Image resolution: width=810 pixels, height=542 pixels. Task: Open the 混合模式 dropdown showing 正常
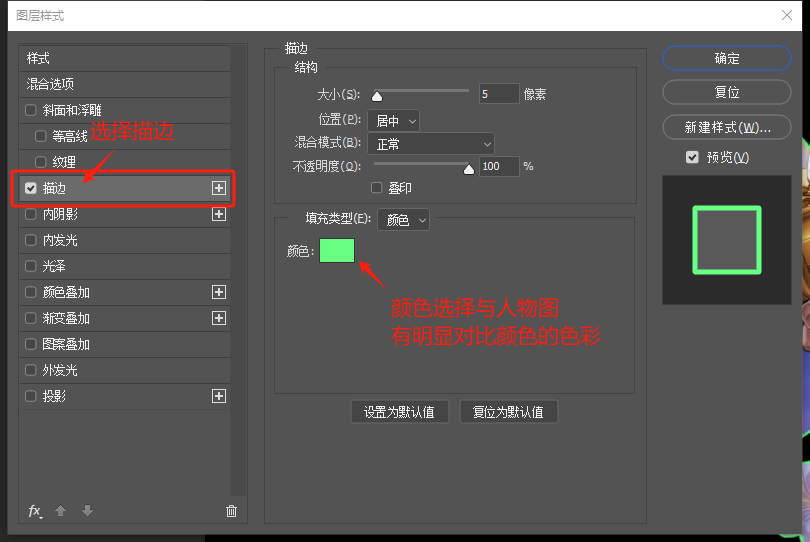coord(431,144)
